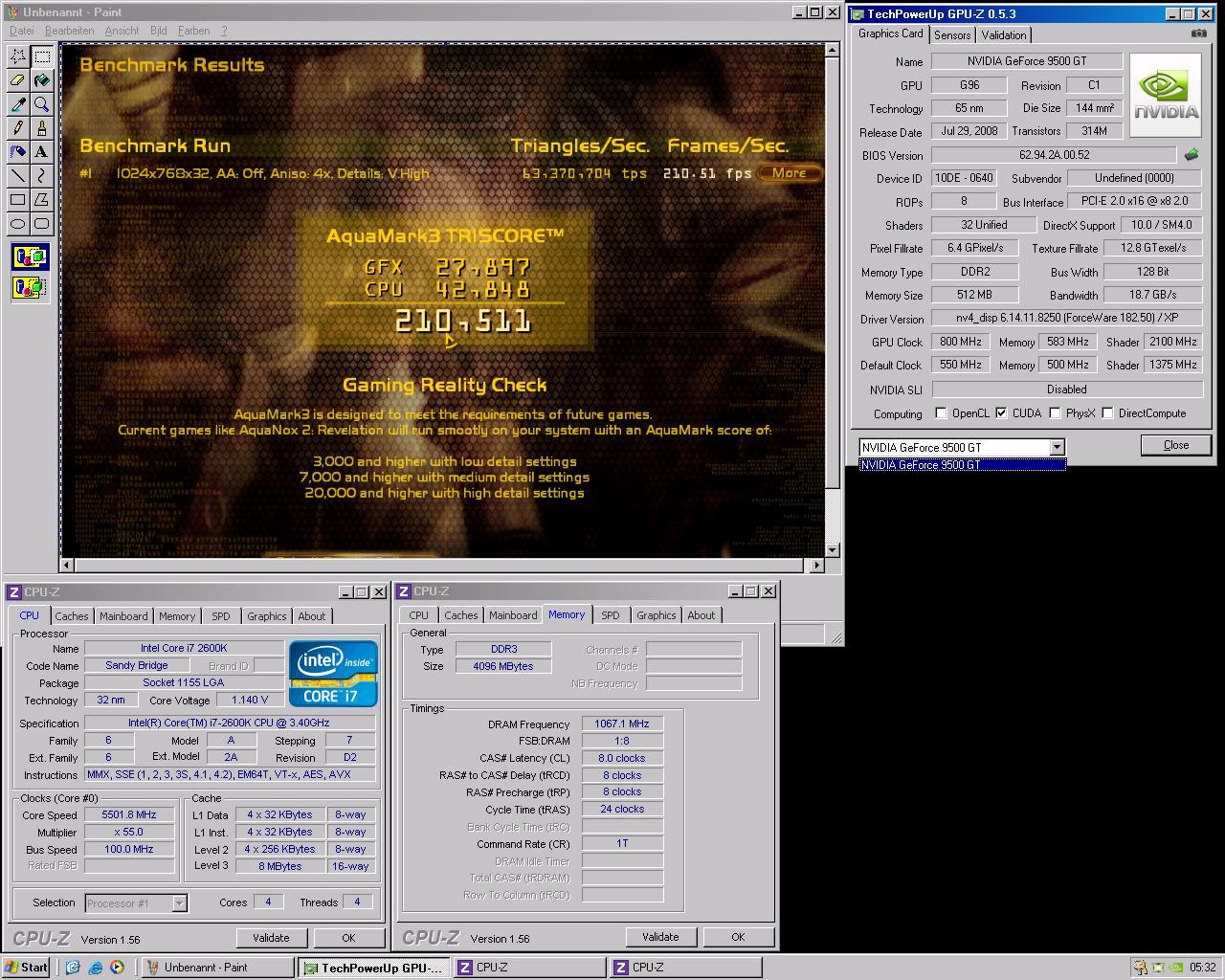Choose the opaque selection option in Paint
Viewport: 1225px width, 980px height.
point(30,256)
